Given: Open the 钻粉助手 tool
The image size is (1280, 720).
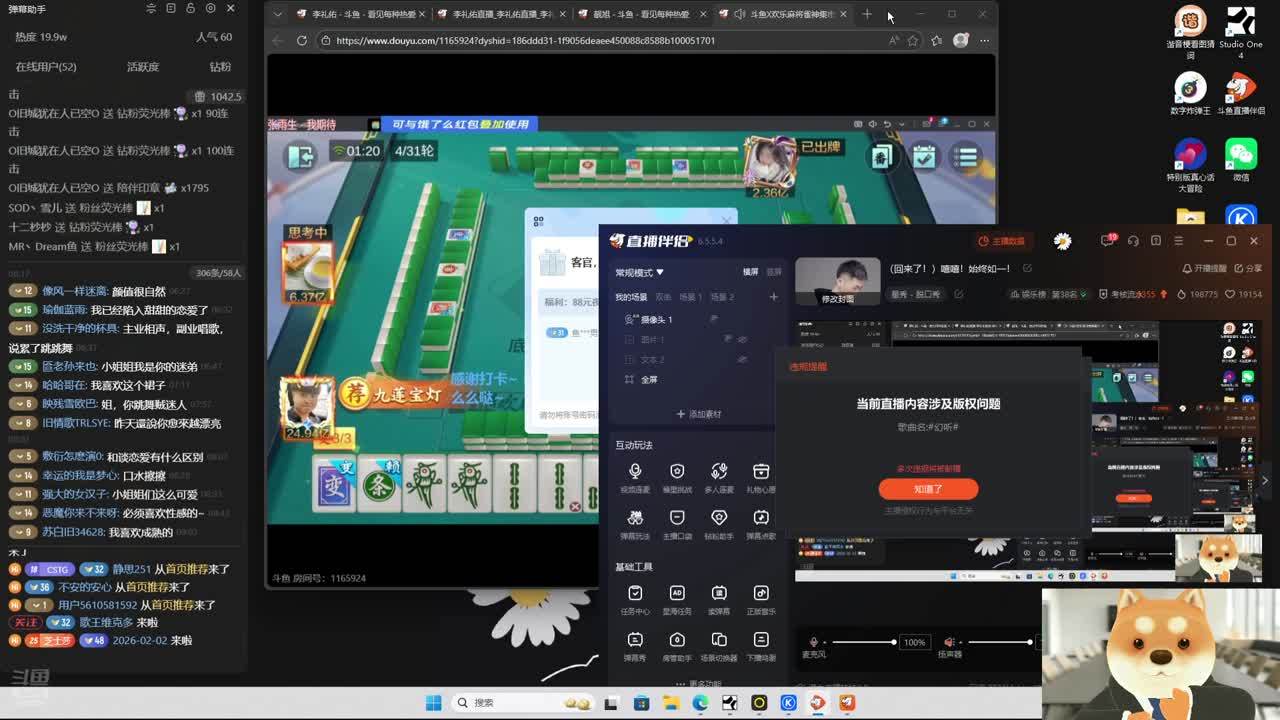Looking at the screenshot, I should click(719, 523).
